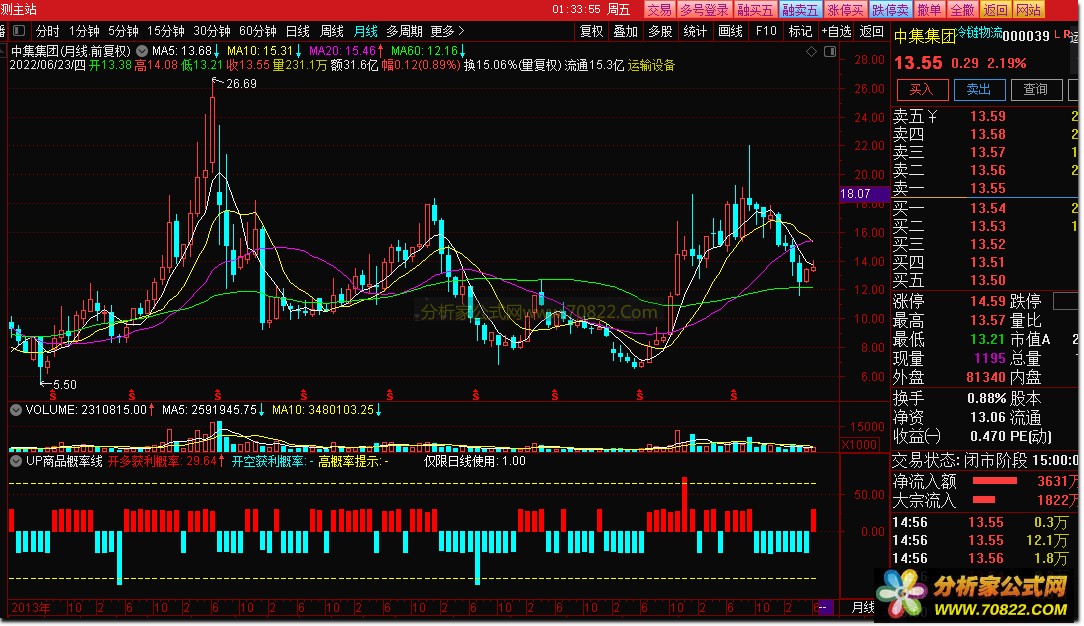Open 统计 statistics tool

click(x=695, y=31)
